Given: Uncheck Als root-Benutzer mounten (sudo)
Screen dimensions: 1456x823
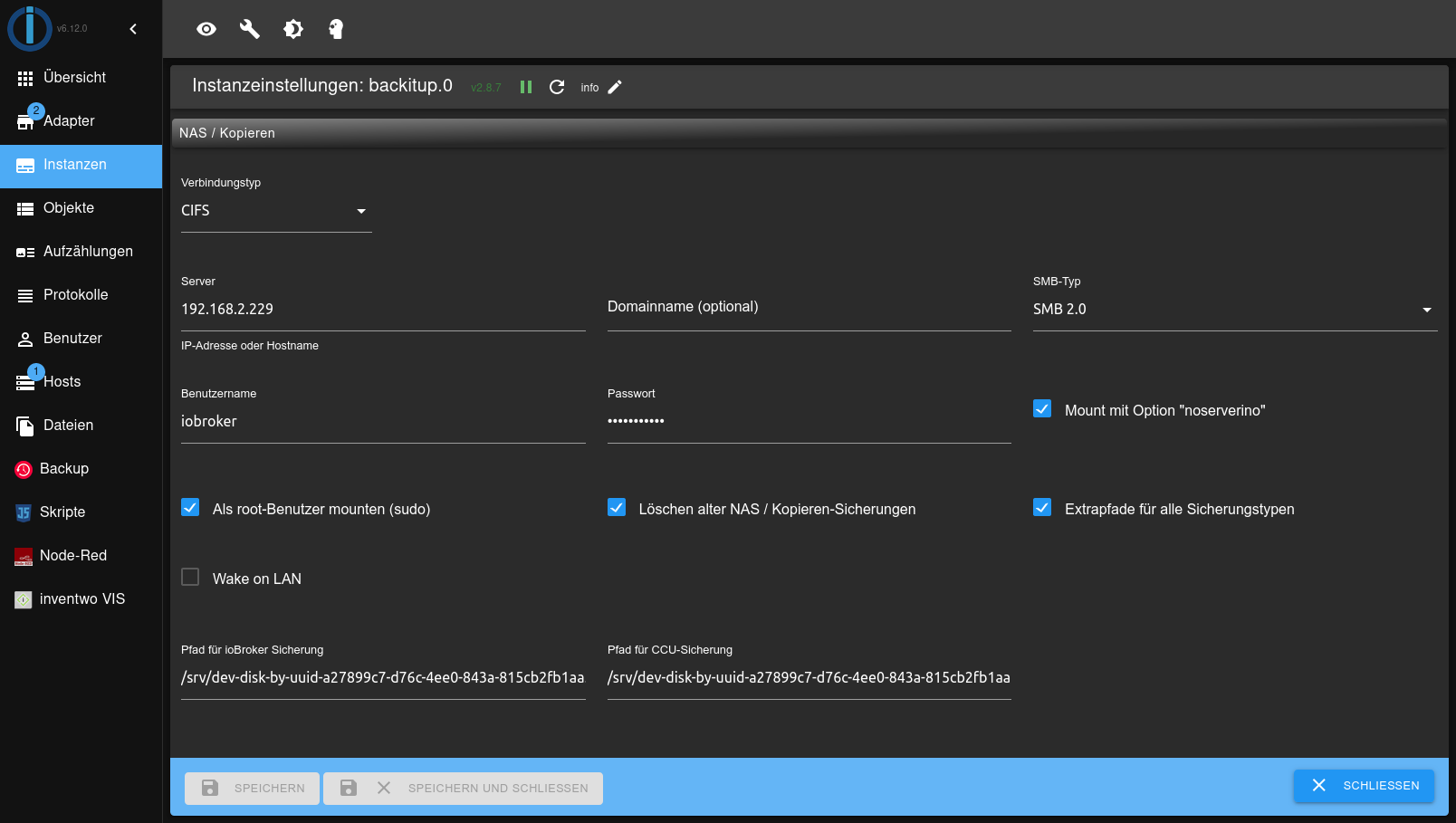Looking at the screenshot, I should pos(190,508).
